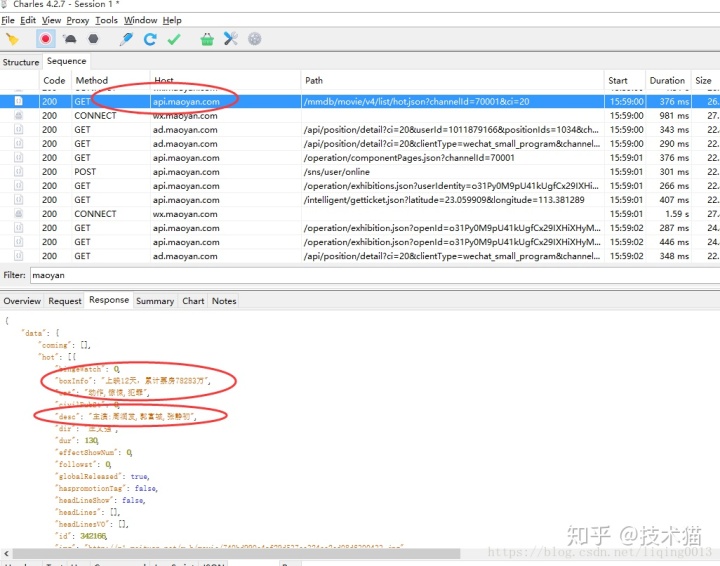Click the row icon of getticket.json request

point(18,199)
